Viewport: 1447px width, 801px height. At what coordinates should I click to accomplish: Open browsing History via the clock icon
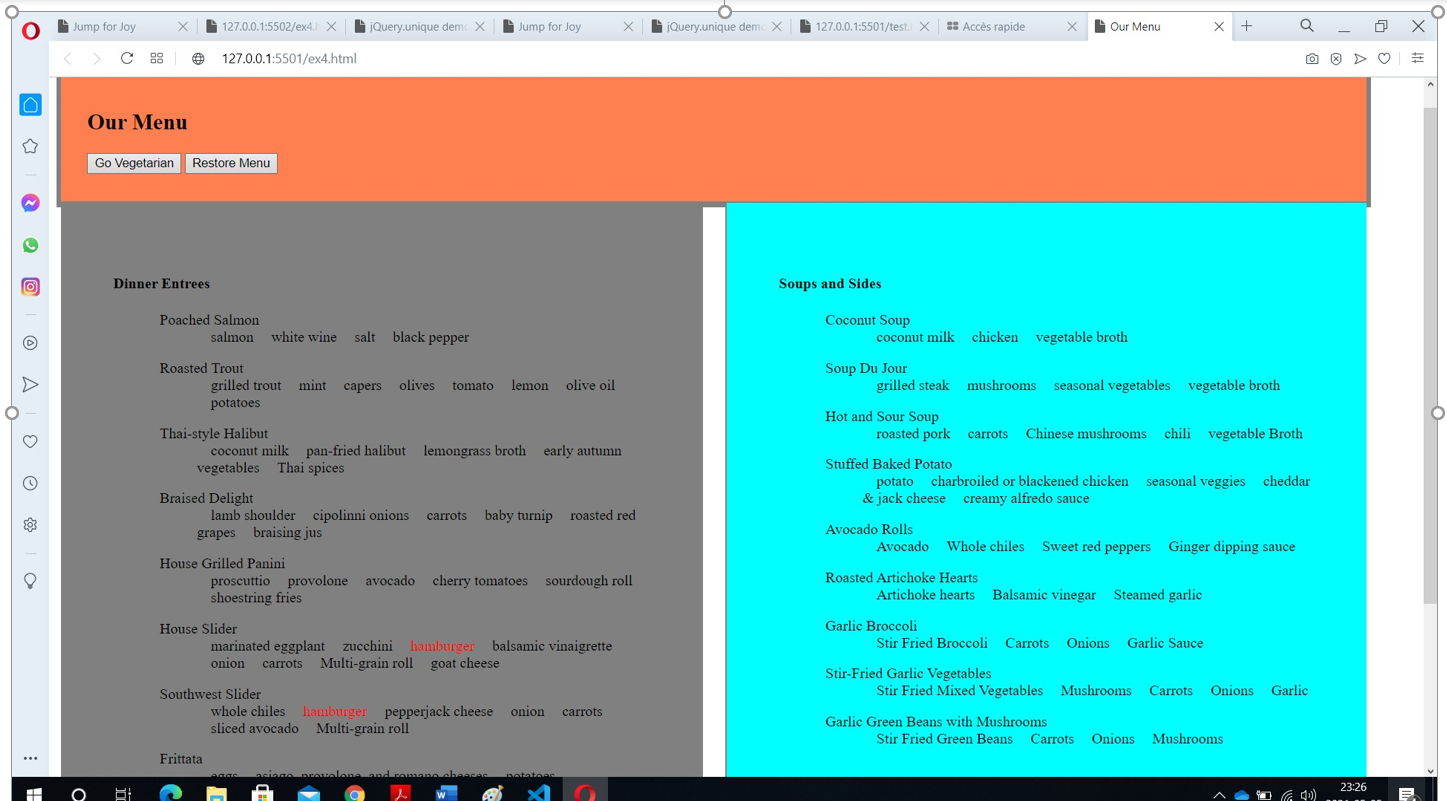30,483
